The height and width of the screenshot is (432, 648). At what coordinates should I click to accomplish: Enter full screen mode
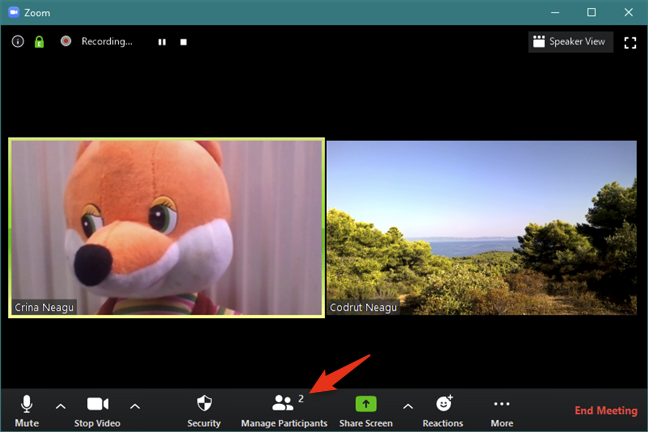630,43
